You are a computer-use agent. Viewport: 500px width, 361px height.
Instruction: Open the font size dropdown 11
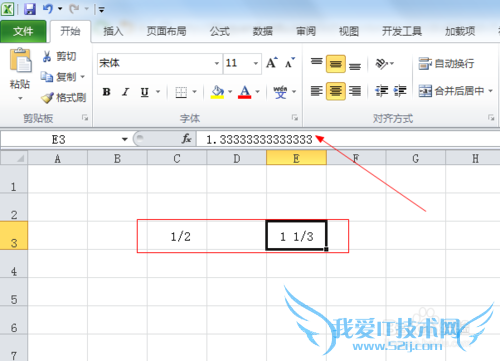pyautogui.click(x=256, y=63)
